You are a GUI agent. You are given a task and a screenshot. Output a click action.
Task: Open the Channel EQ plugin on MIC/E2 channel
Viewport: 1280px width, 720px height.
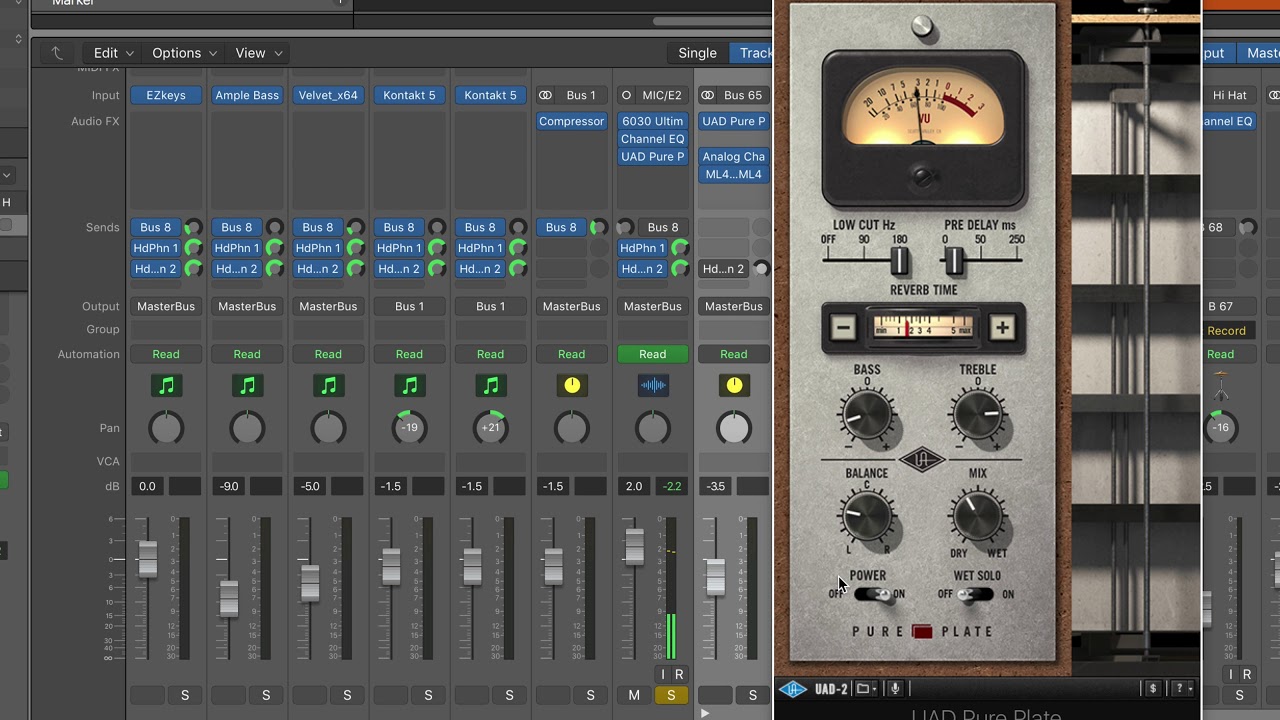click(653, 139)
